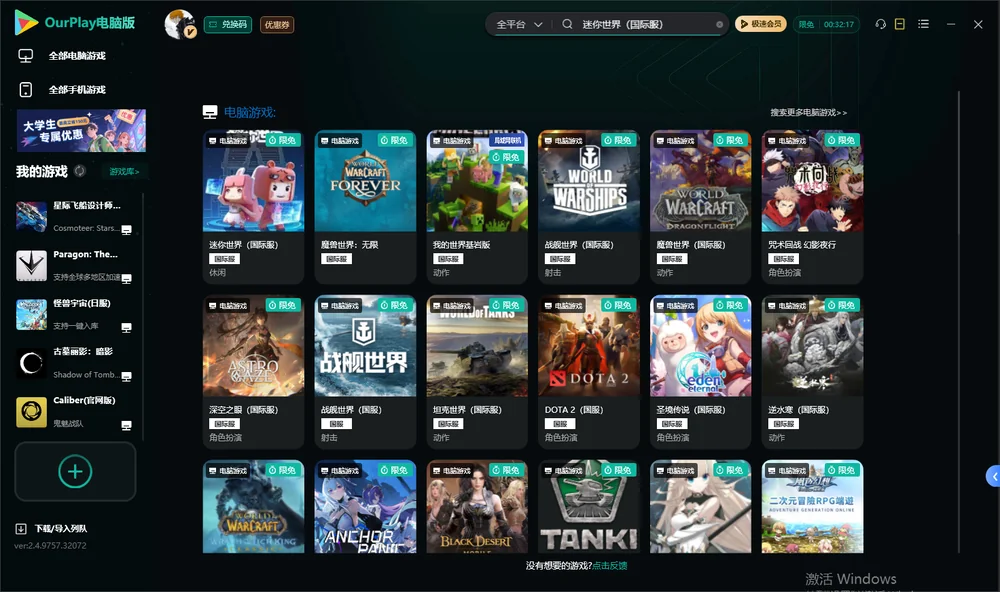Click the 点击反馈 feedback link
Viewport: 1000px width, 592px height.
[610, 565]
